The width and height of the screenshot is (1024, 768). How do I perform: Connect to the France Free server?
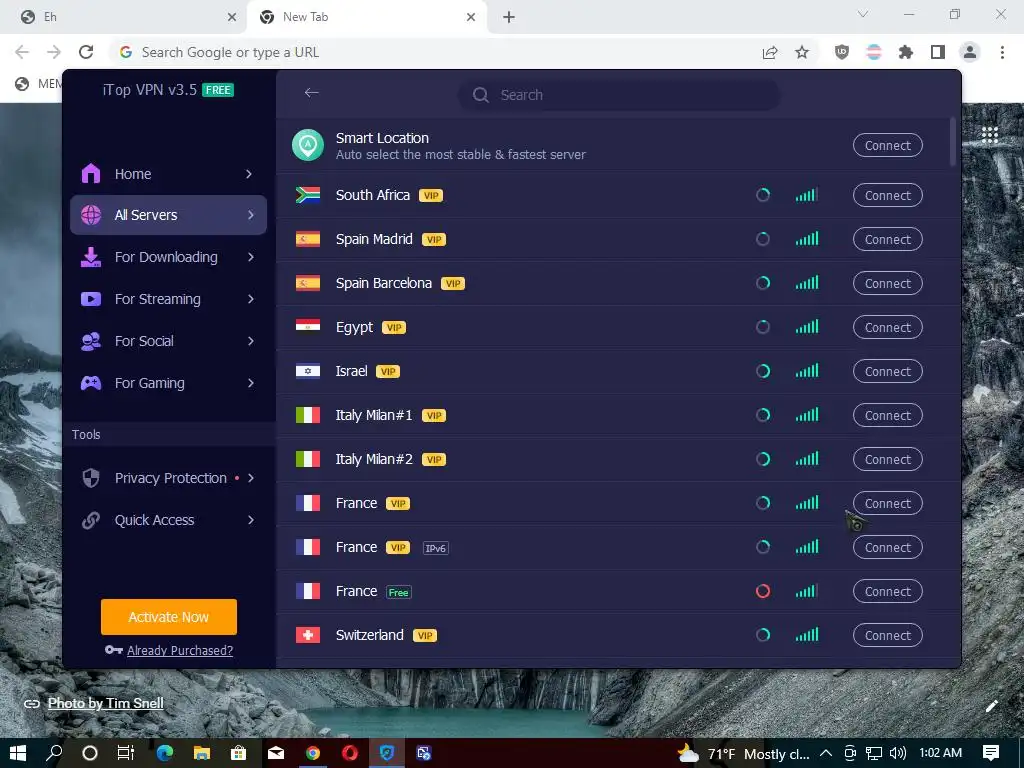click(888, 591)
